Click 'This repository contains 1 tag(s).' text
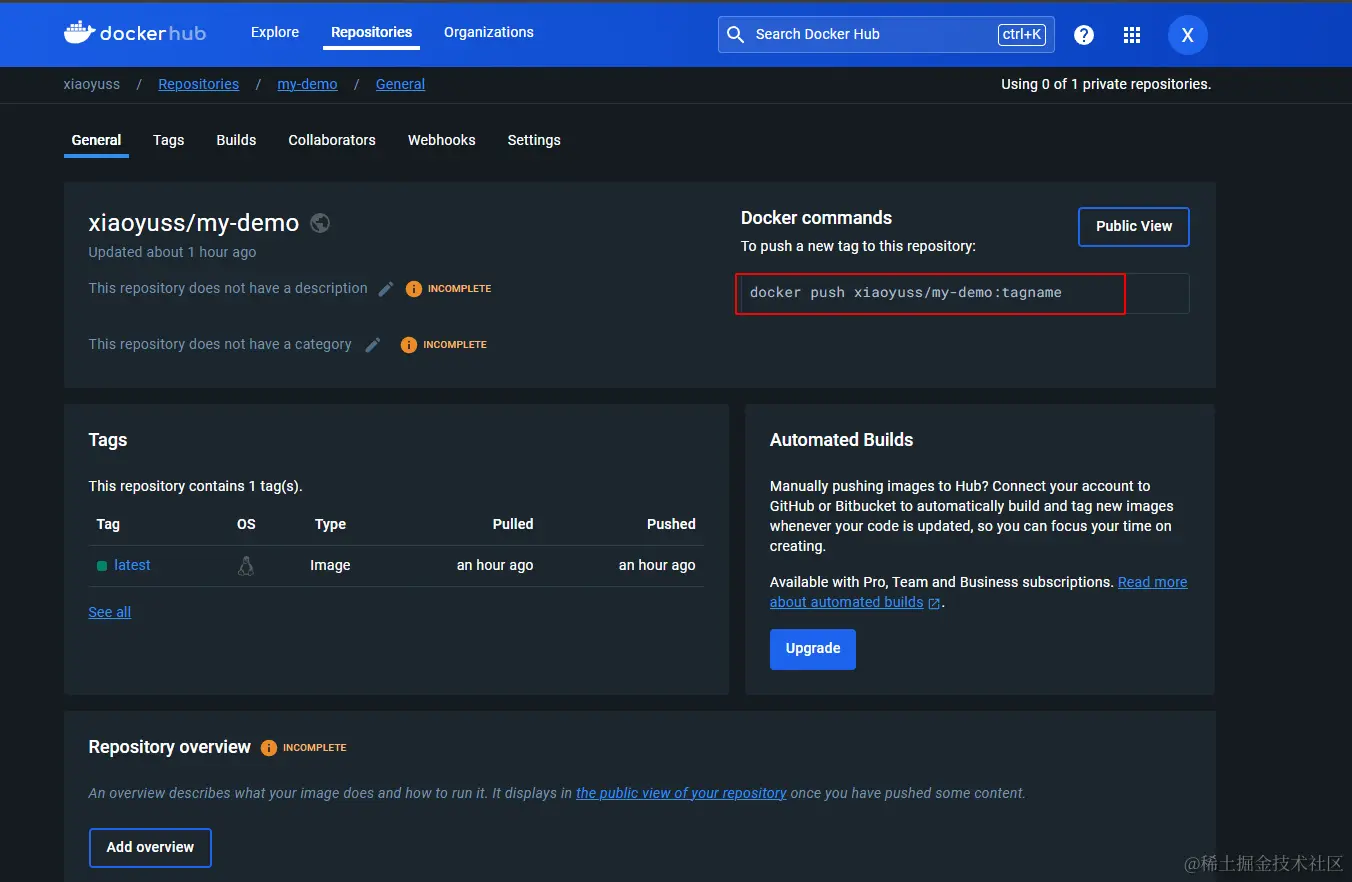The image size is (1352, 882). [195, 487]
